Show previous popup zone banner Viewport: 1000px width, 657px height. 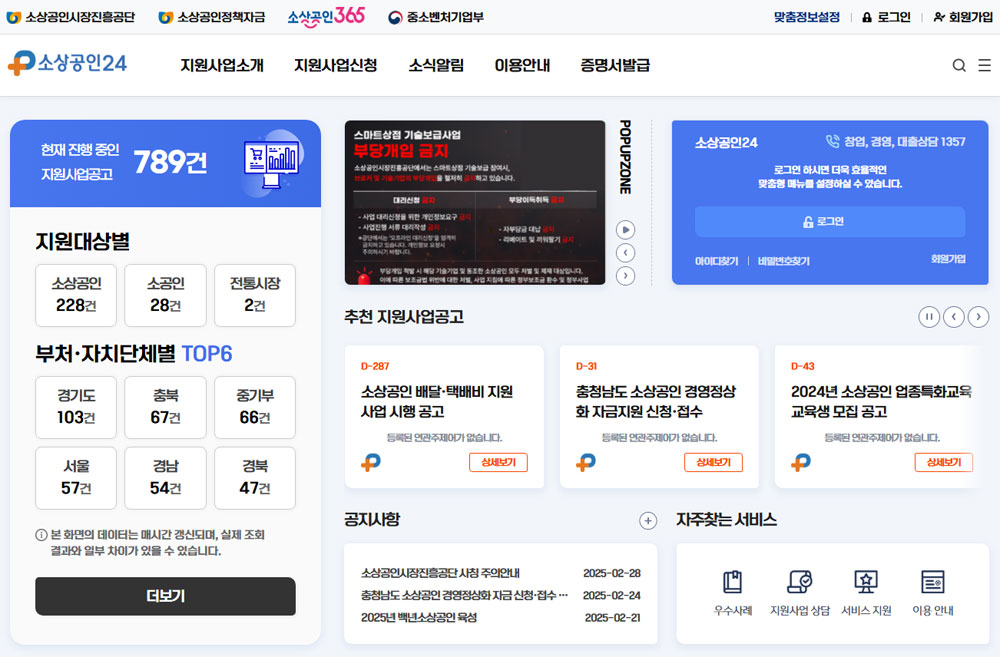pyautogui.click(x=626, y=253)
